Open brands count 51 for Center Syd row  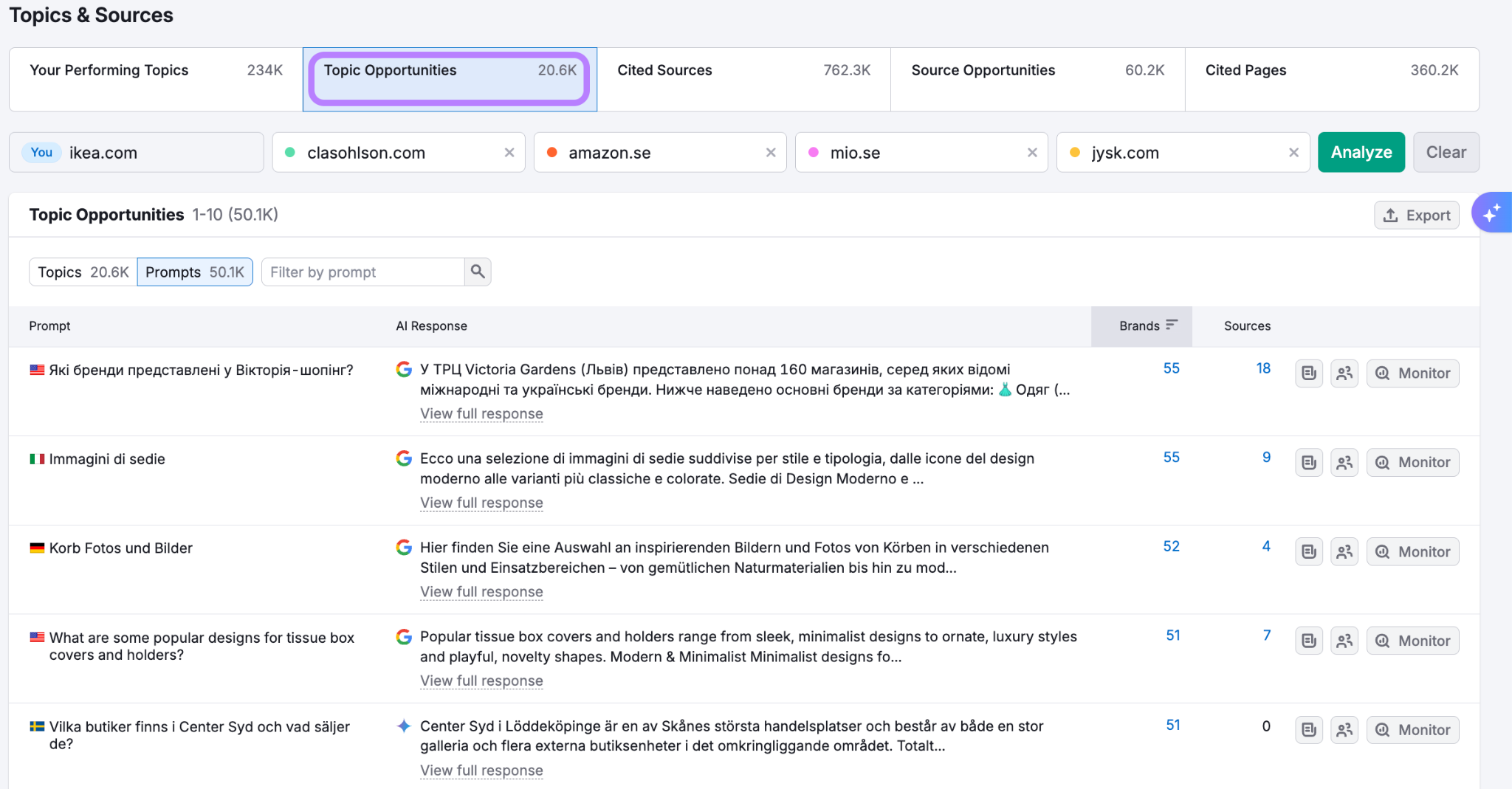[1173, 726]
